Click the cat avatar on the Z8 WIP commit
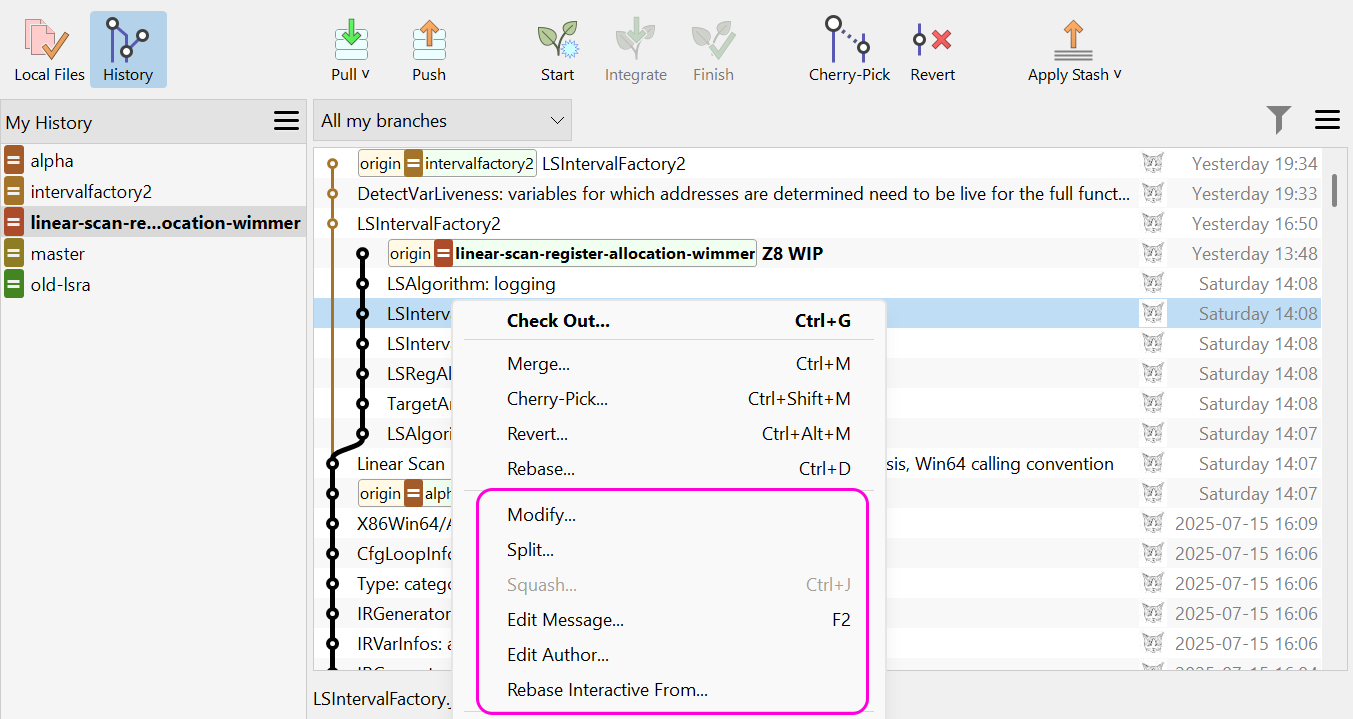 point(1152,253)
